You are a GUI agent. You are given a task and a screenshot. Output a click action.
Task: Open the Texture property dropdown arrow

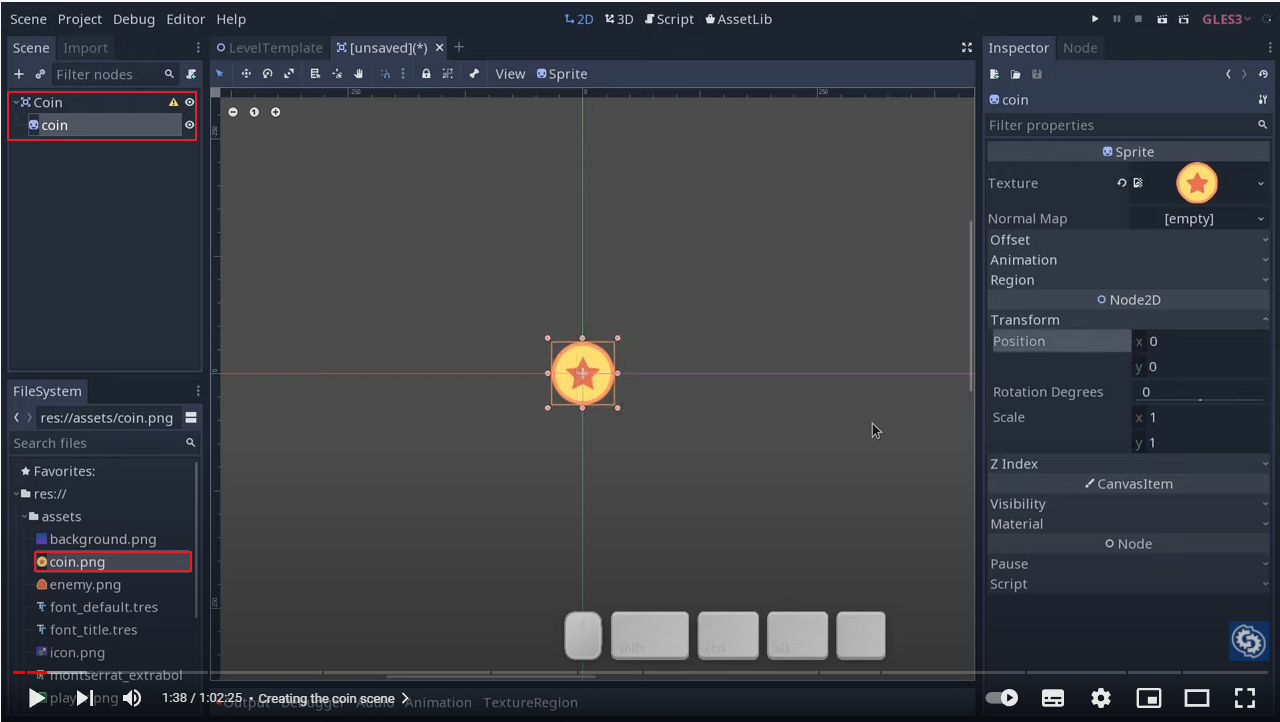point(1260,184)
